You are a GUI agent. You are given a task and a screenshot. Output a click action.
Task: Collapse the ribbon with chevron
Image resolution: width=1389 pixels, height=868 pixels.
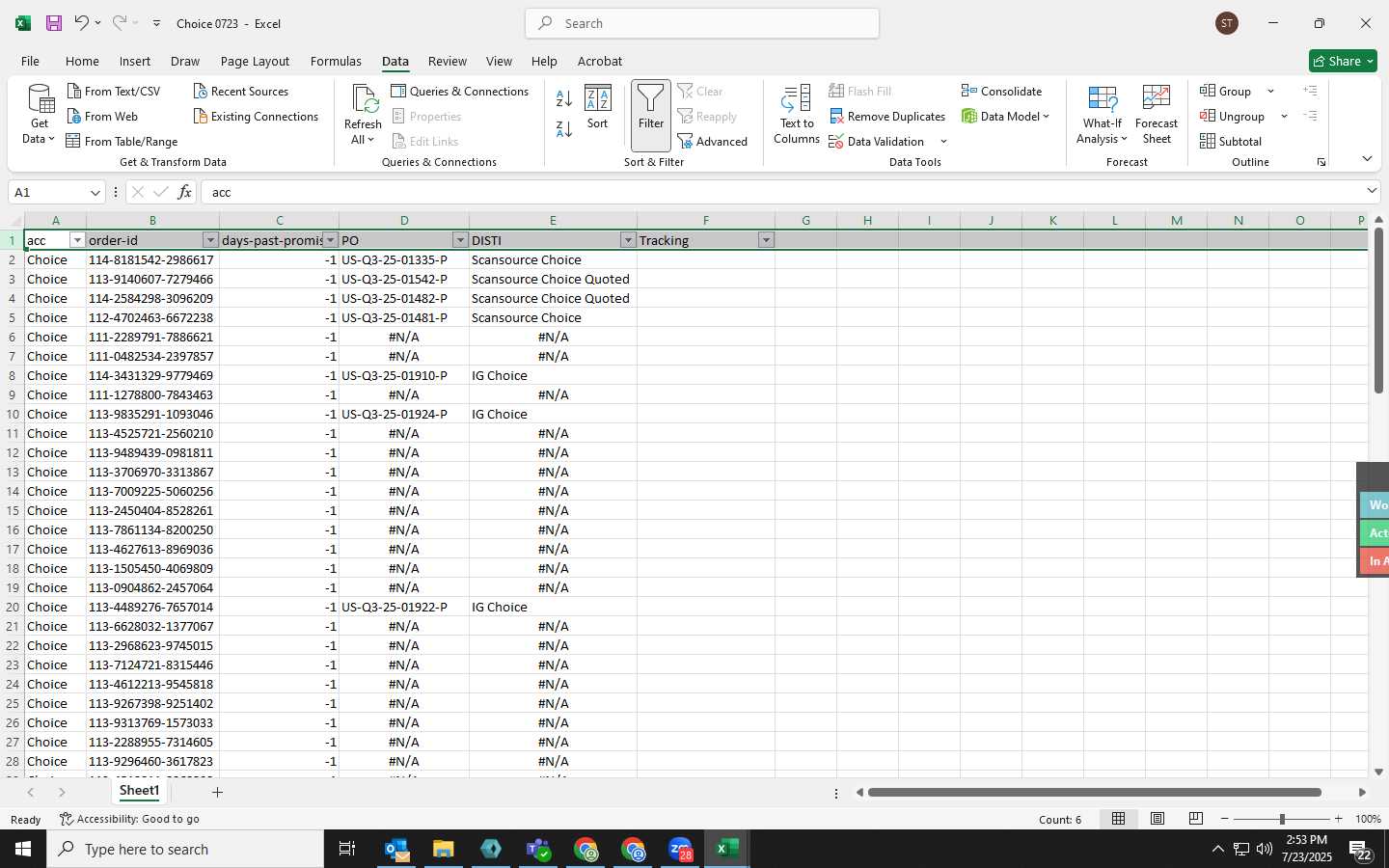pyautogui.click(x=1367, y=159)
